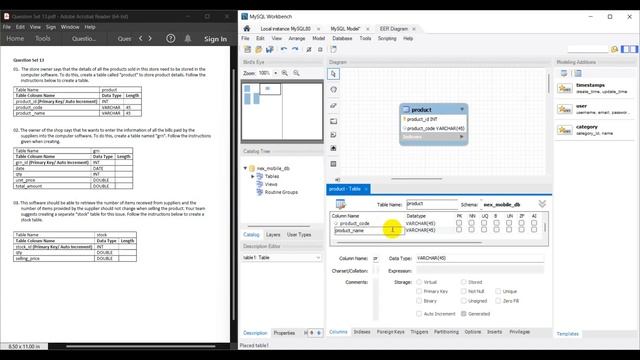Switch to the Layers tab
The height and width of the screenshot is (360, 640).
[273, 235]
